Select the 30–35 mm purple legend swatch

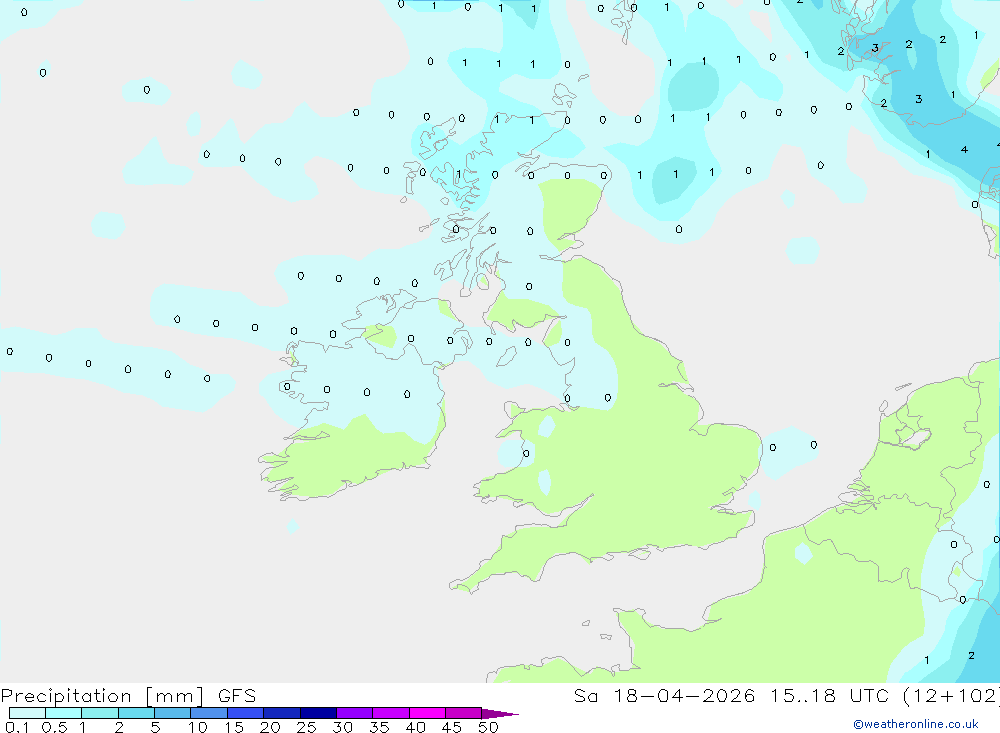pyautogui.click(x=355, y=713)
